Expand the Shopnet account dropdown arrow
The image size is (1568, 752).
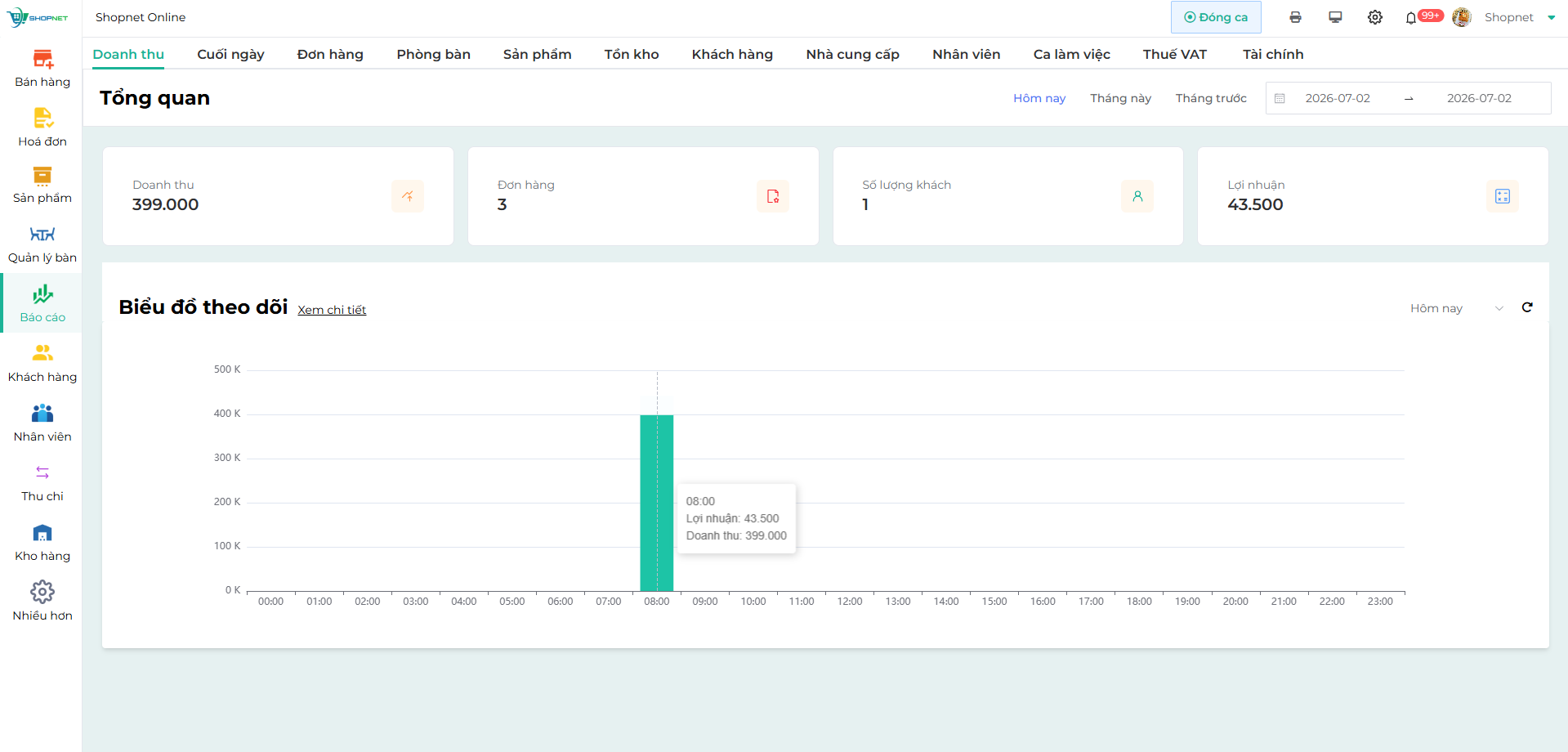tap(1552, 17)
